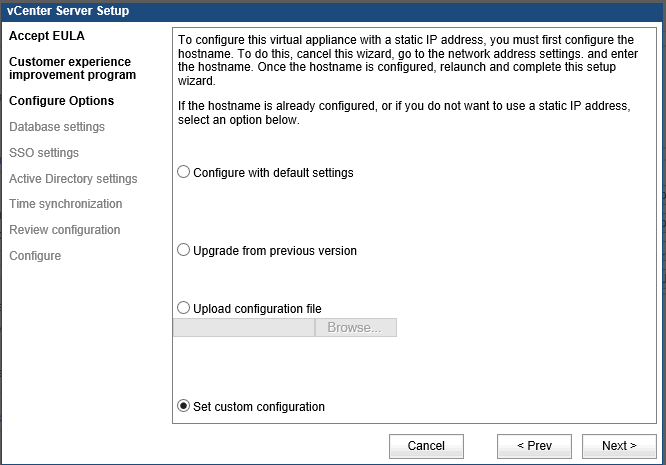Select the final Configure step
This screenshot has width=666, height=465.
click(x=35, y=256)
